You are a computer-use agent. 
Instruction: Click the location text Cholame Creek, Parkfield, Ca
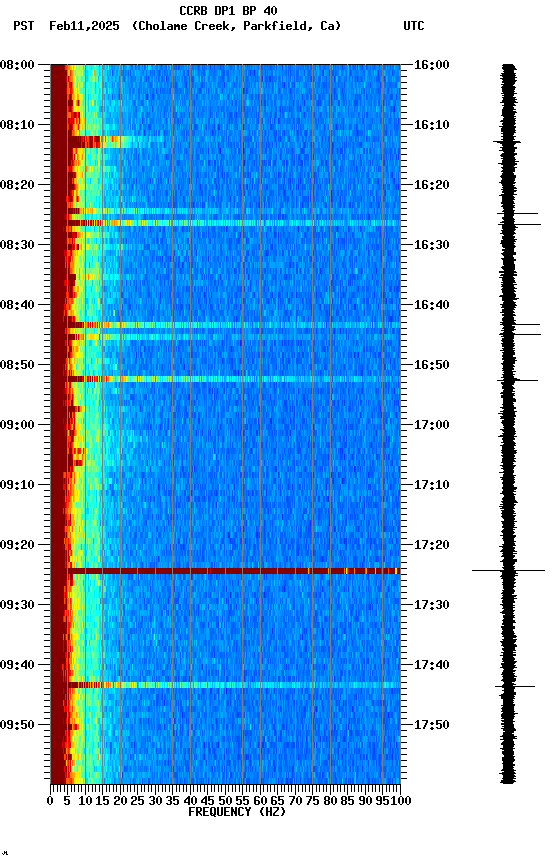coord(236,26)
